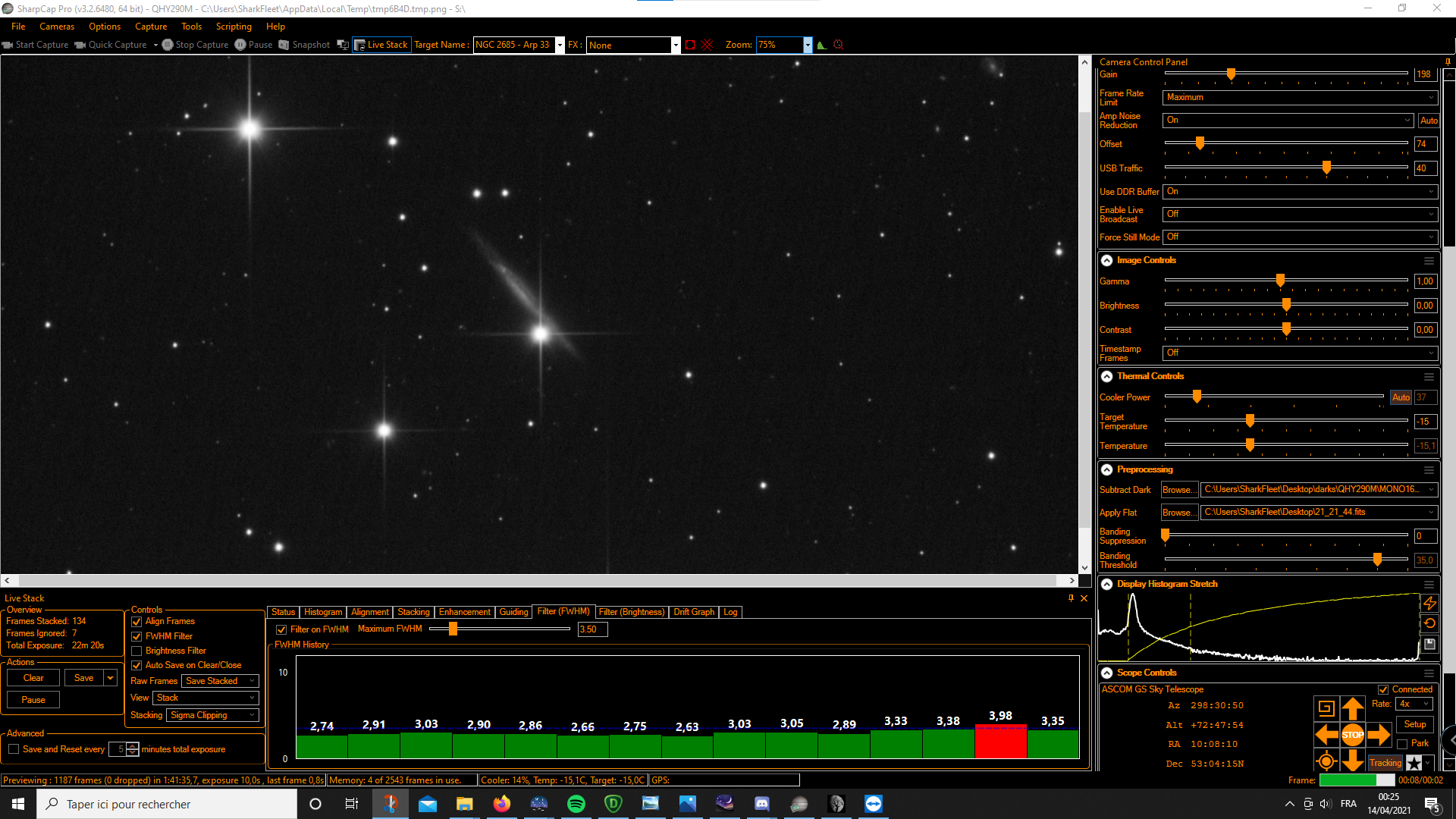
Task: Open the Zoom percentage dropdown
Action: 808,45
